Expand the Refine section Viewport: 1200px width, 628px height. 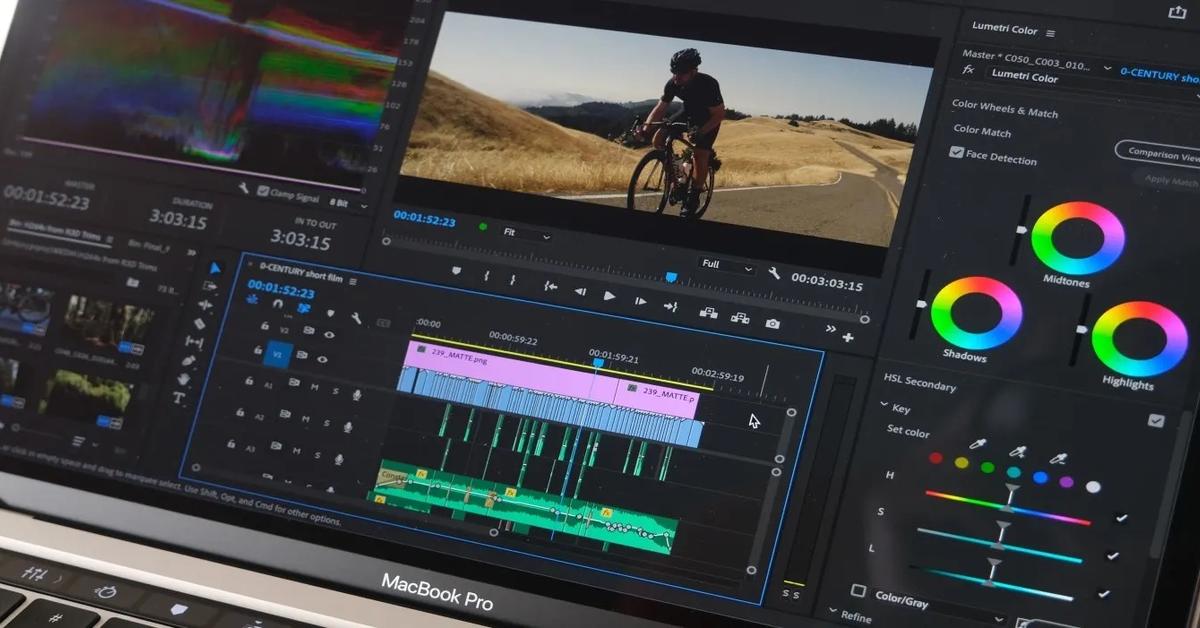click(832, 611)
